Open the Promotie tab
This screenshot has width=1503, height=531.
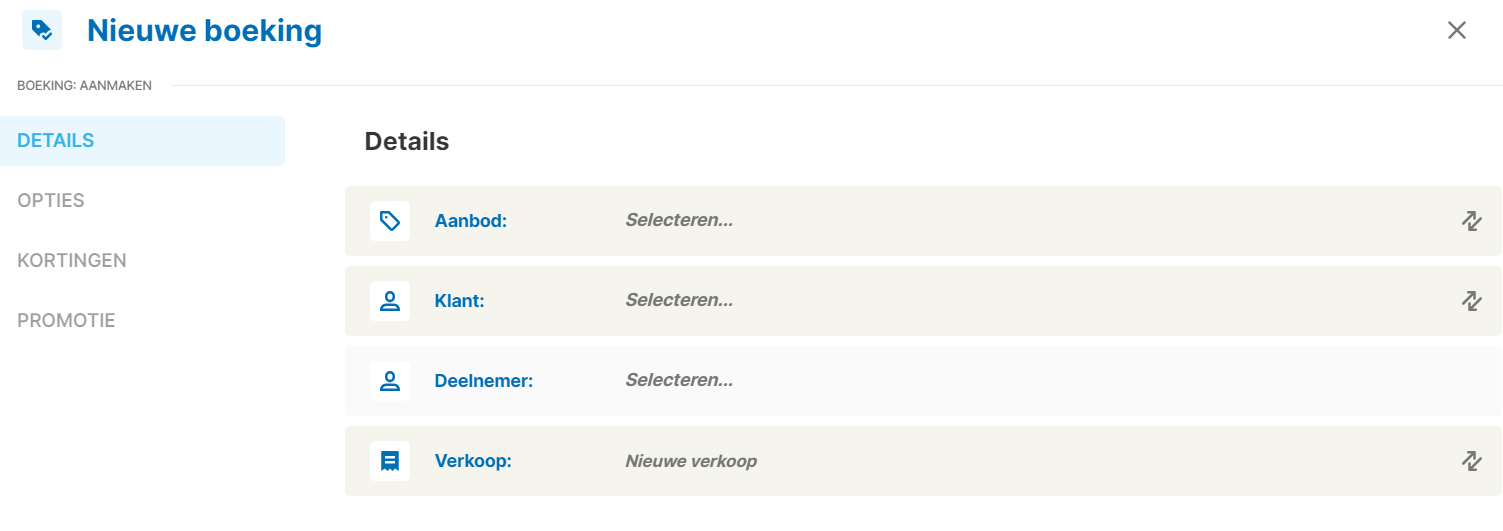click(66, 321)
